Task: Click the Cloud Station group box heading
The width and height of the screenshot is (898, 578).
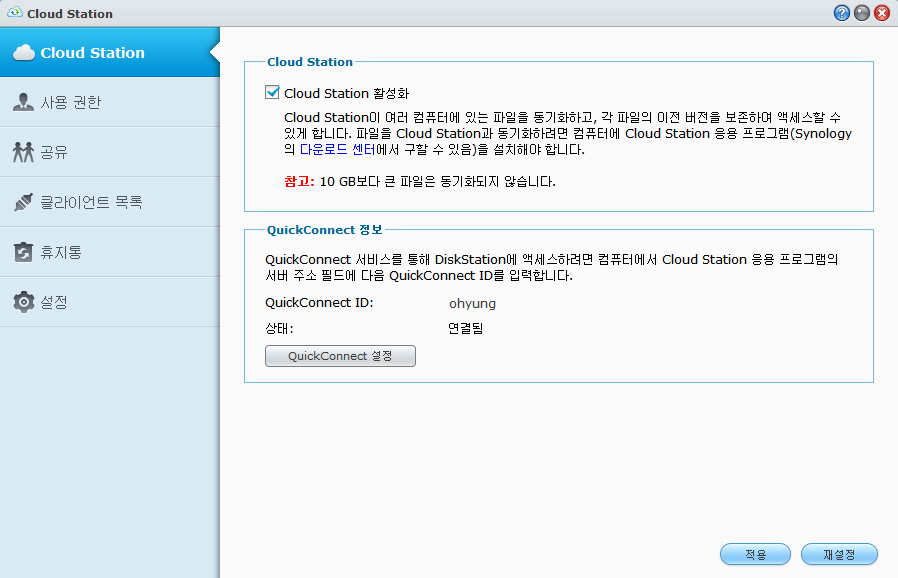Action: coord(310,62)
